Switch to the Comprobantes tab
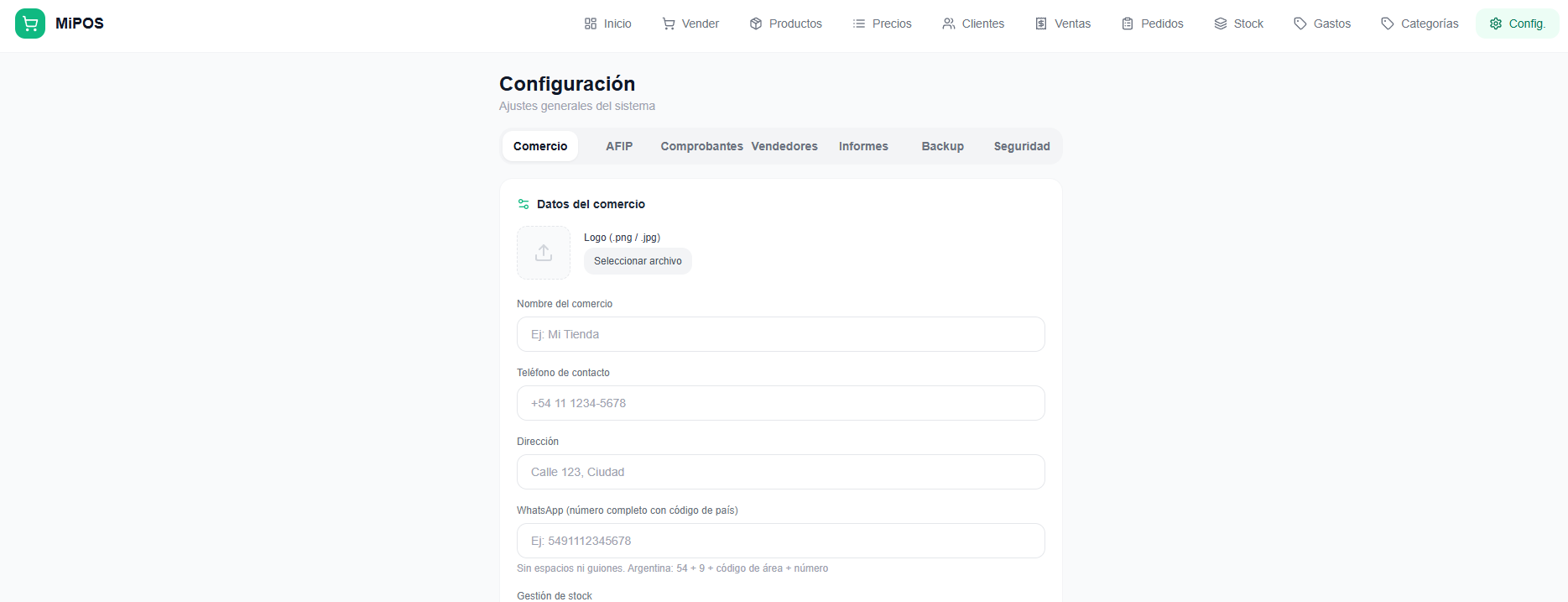 tap(701, 146)
